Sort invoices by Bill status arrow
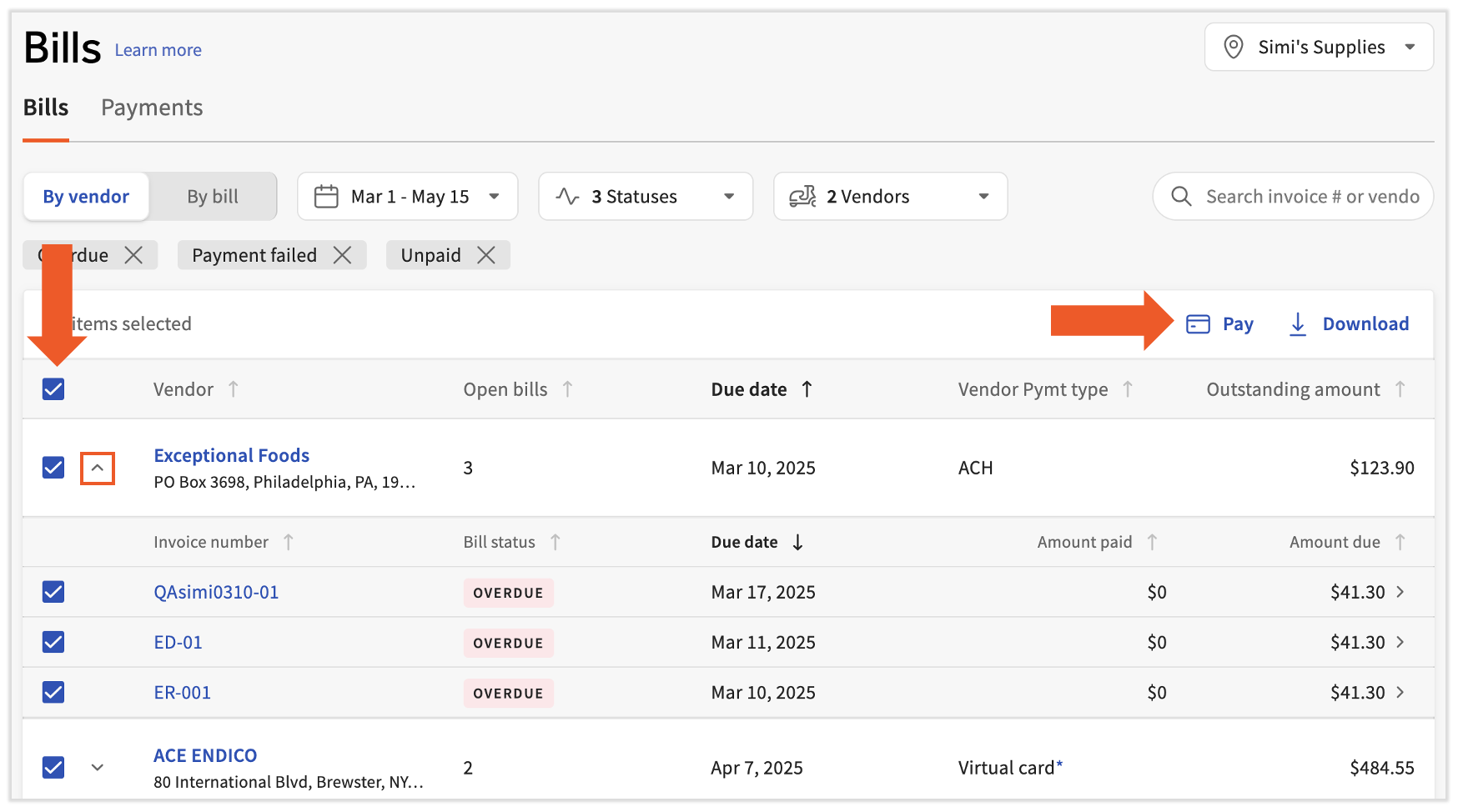The width and height of the screenshot is (1458, 812). 556,543
